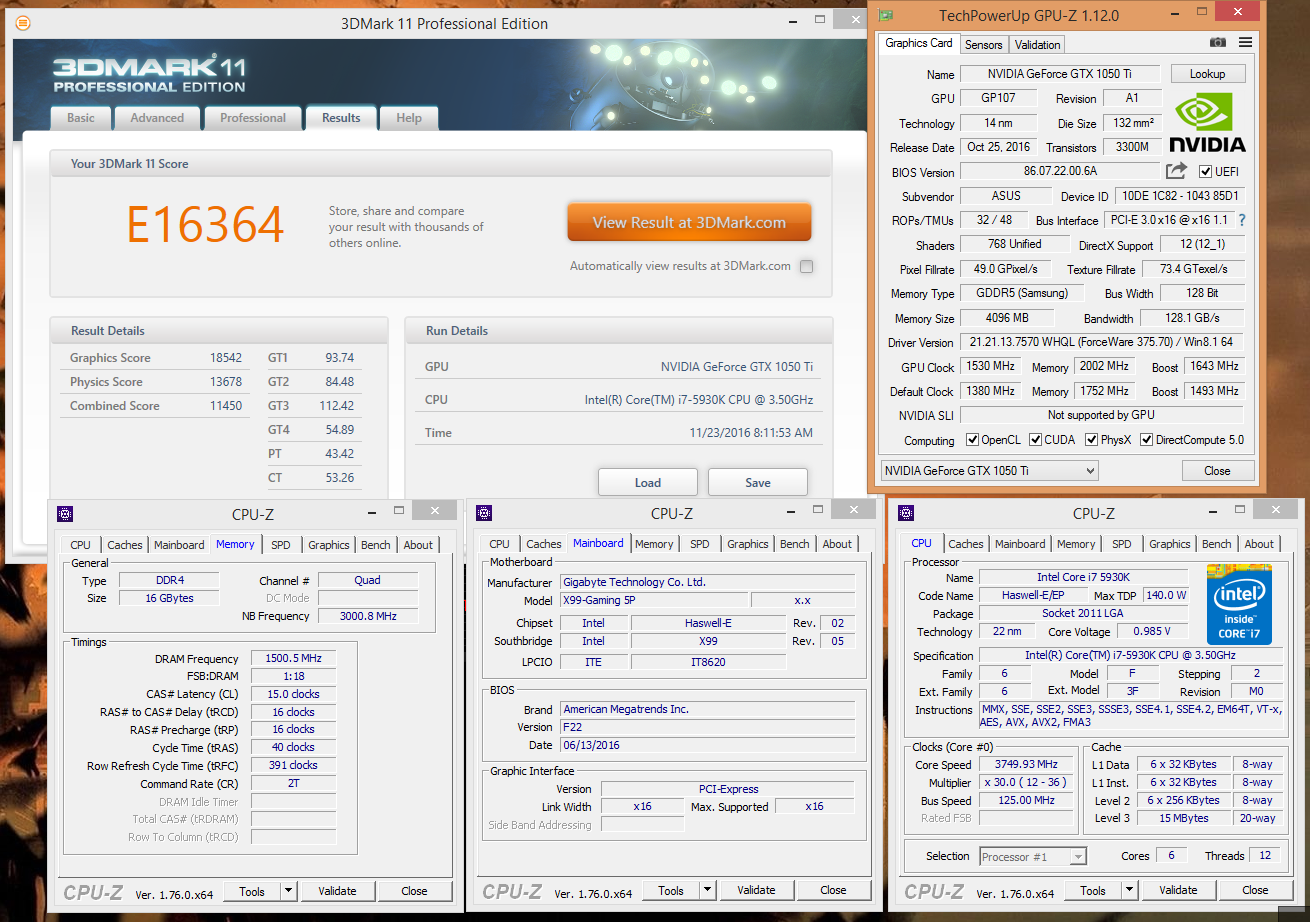
Task: Switch to the Basic tab in 3DMark
Action: tap(81, 118)
